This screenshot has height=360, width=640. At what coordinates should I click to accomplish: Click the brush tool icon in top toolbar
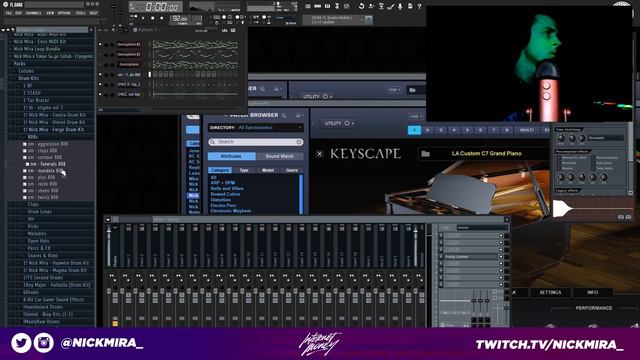[391, 6]
